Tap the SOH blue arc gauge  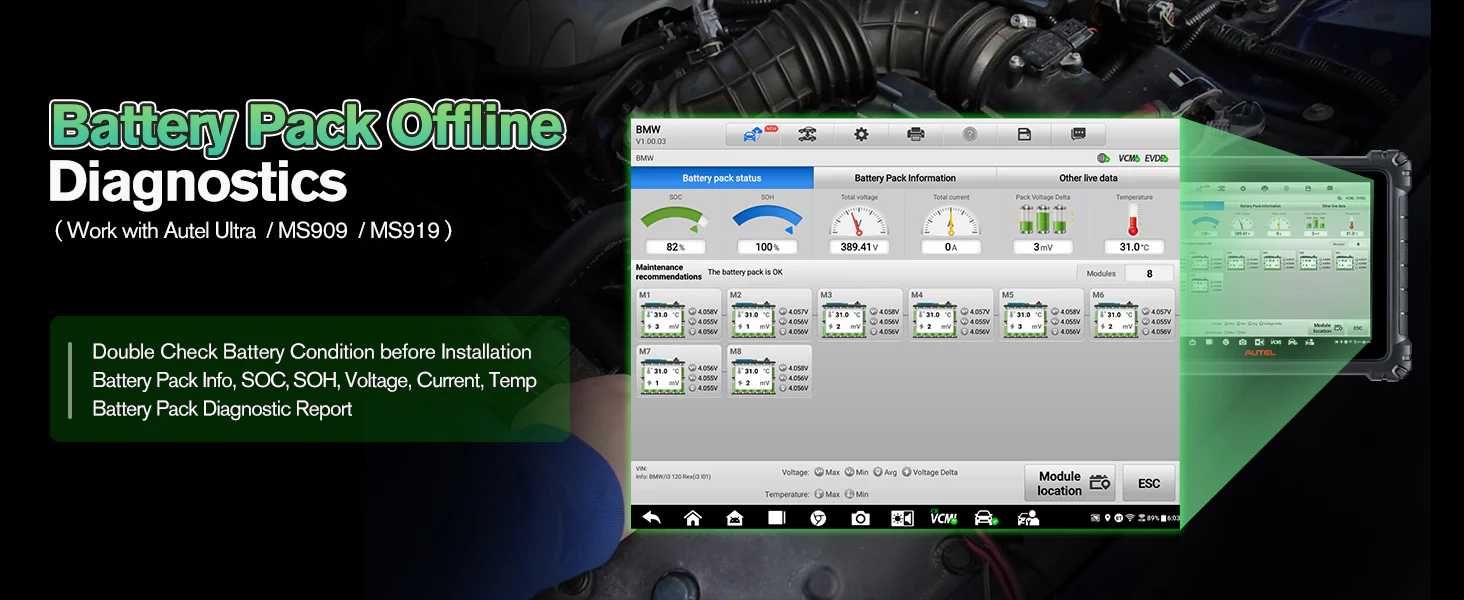pos(767,220)
